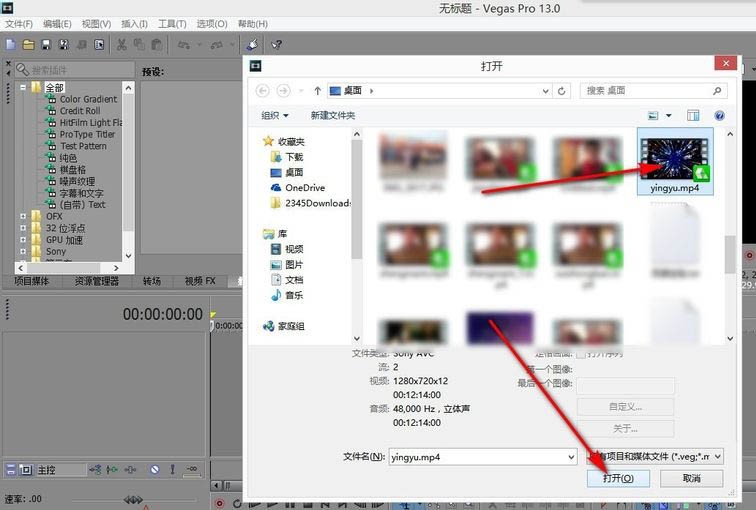The height and width of the screenshot is (510, 756).
Task: Open the 帮助(H) menu
Action: 253,24
